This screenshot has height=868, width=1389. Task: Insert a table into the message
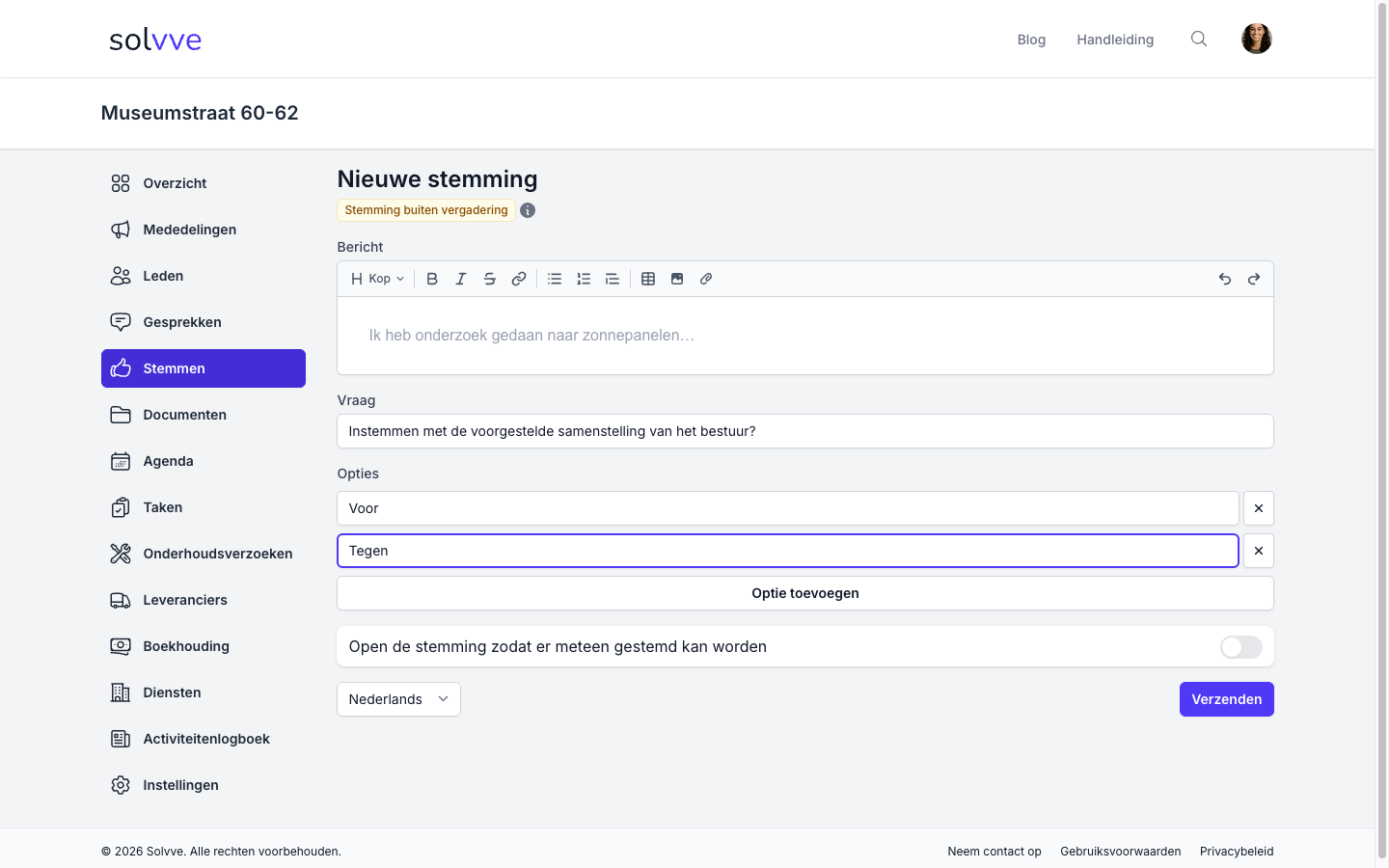coord(648,279)
